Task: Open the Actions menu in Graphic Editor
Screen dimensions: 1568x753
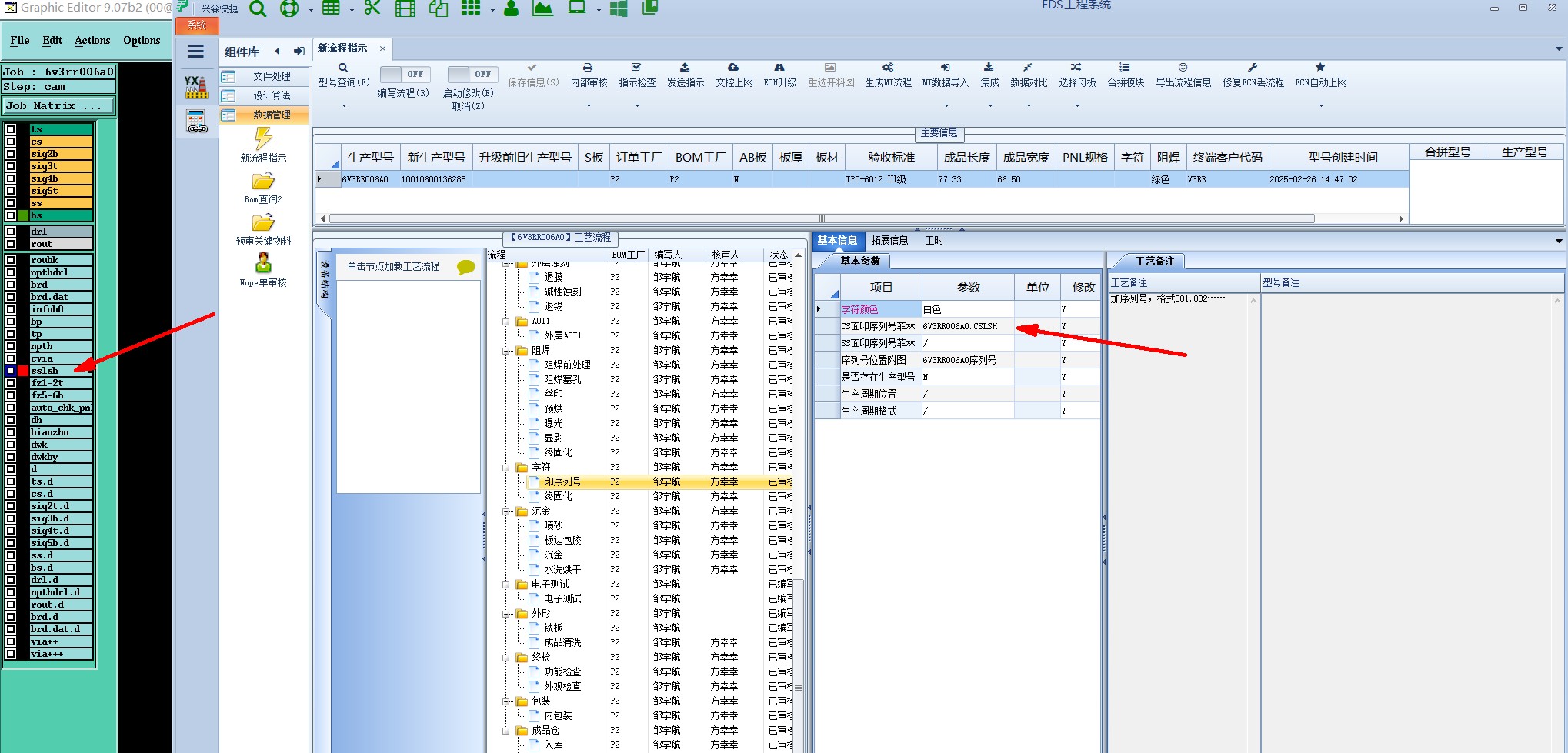Action: click(92, 40)
